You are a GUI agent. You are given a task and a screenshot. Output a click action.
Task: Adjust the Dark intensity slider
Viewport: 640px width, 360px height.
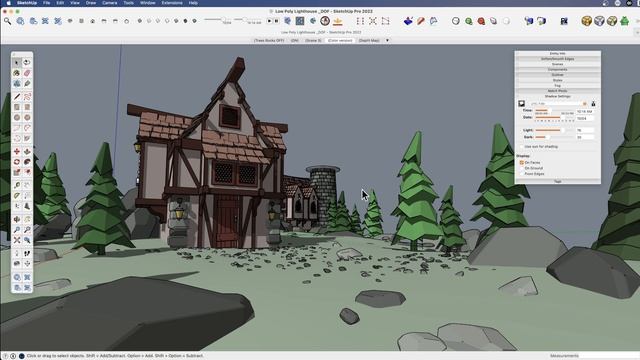(x=554, y=137)
